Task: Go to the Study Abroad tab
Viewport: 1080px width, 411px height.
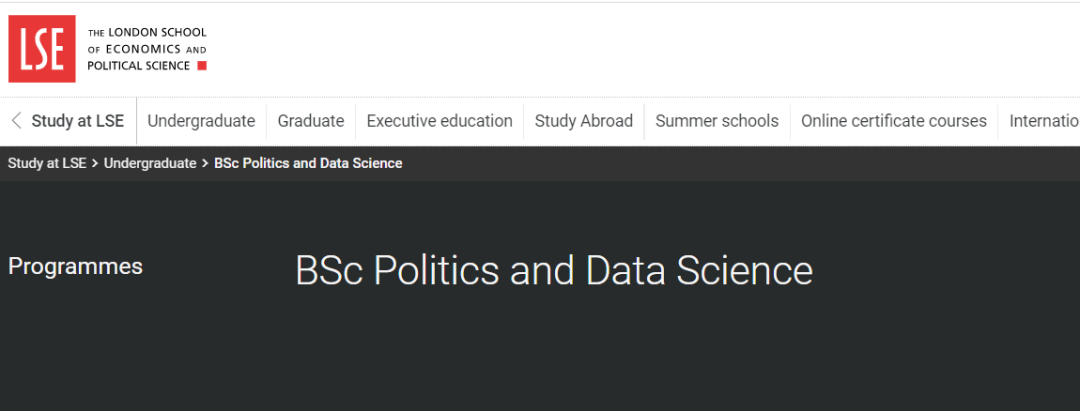Action: coord(584,121)
